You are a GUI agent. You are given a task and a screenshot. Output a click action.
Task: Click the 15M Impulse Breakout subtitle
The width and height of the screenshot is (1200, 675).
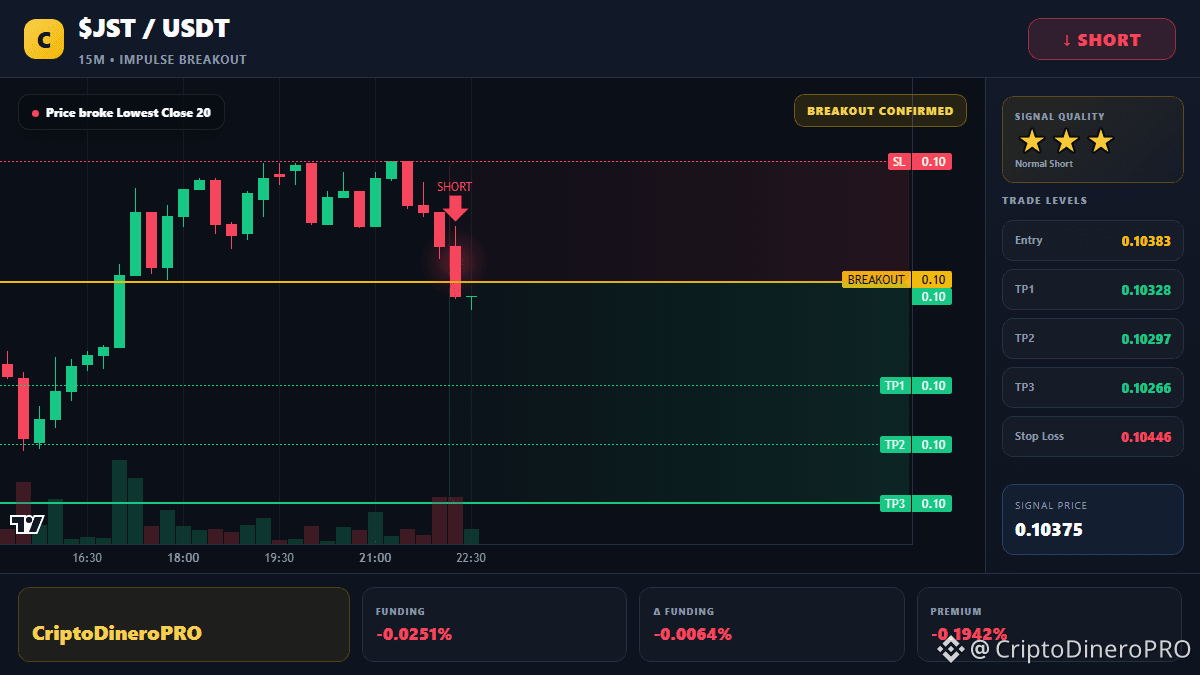(x=162, y=60)
